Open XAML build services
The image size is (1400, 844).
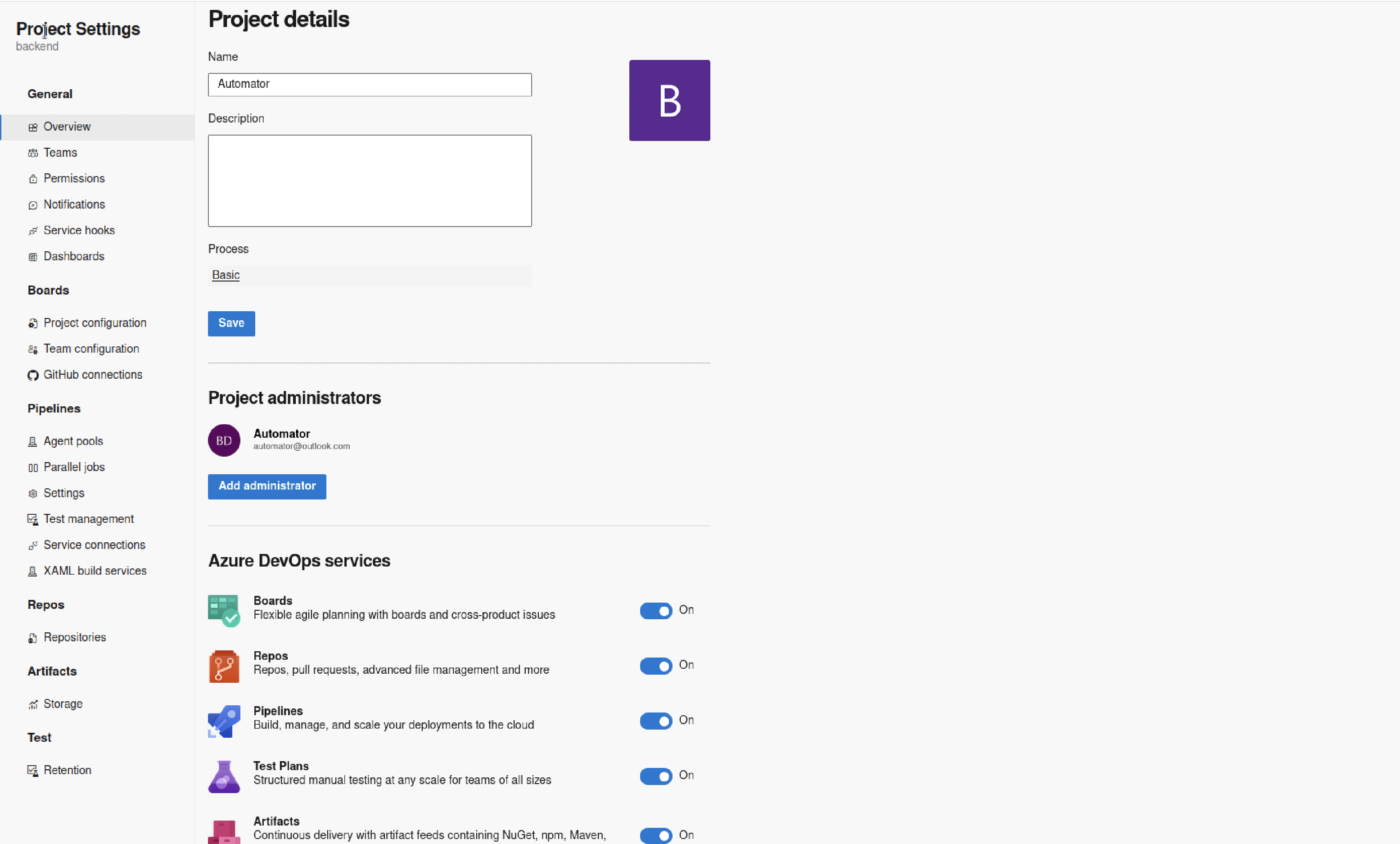[98, 572]
